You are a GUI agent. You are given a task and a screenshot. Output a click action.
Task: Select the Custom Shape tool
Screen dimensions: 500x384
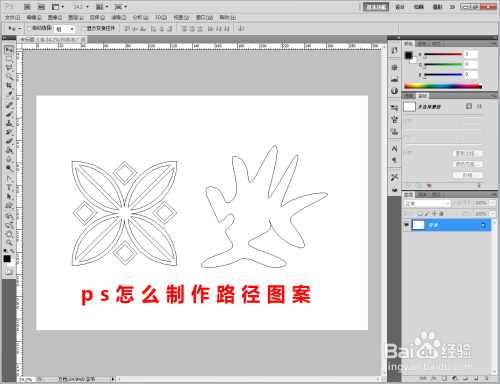(x=9, y=205)
